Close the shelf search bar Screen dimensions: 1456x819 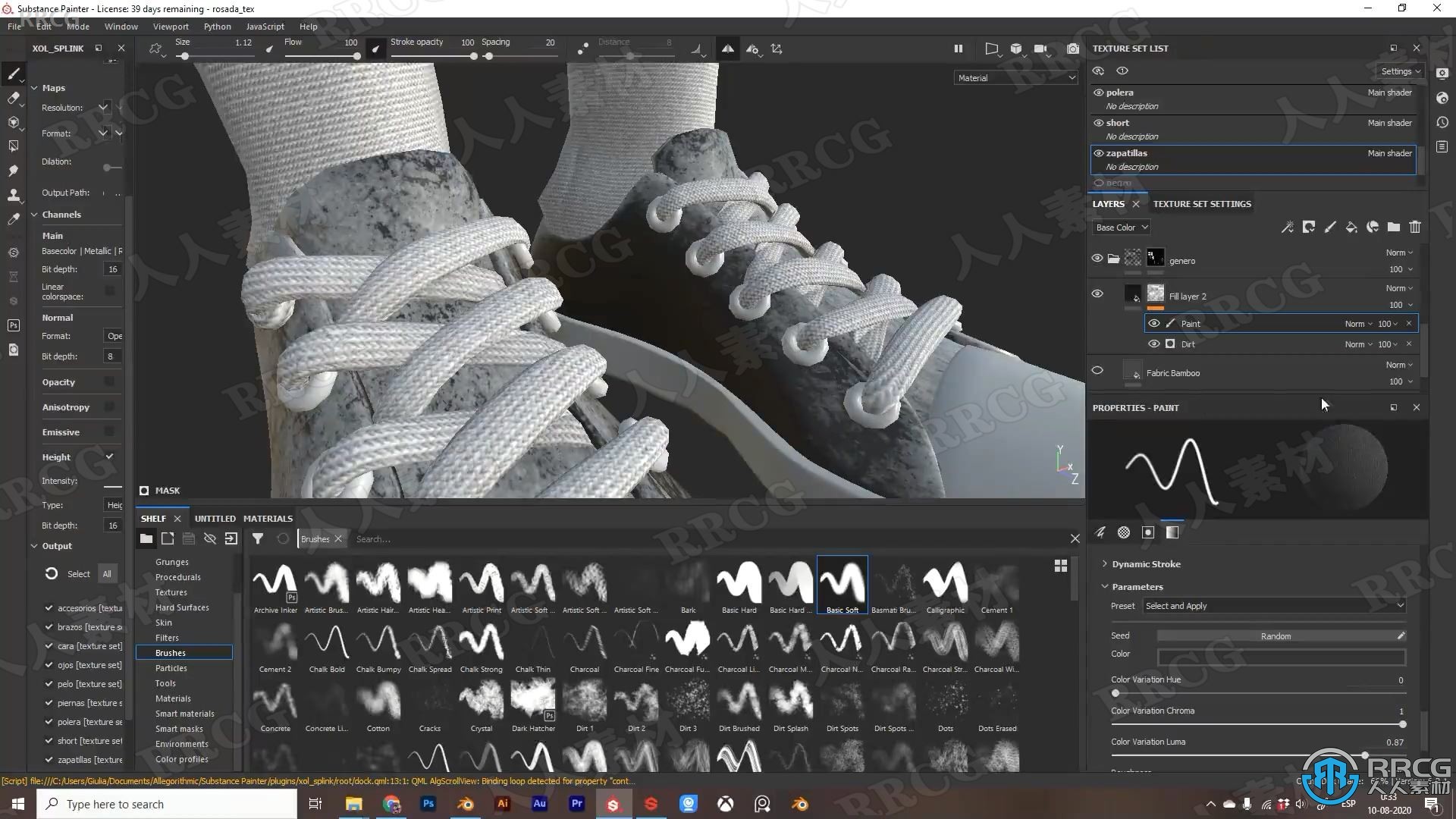pos(1075,539)
